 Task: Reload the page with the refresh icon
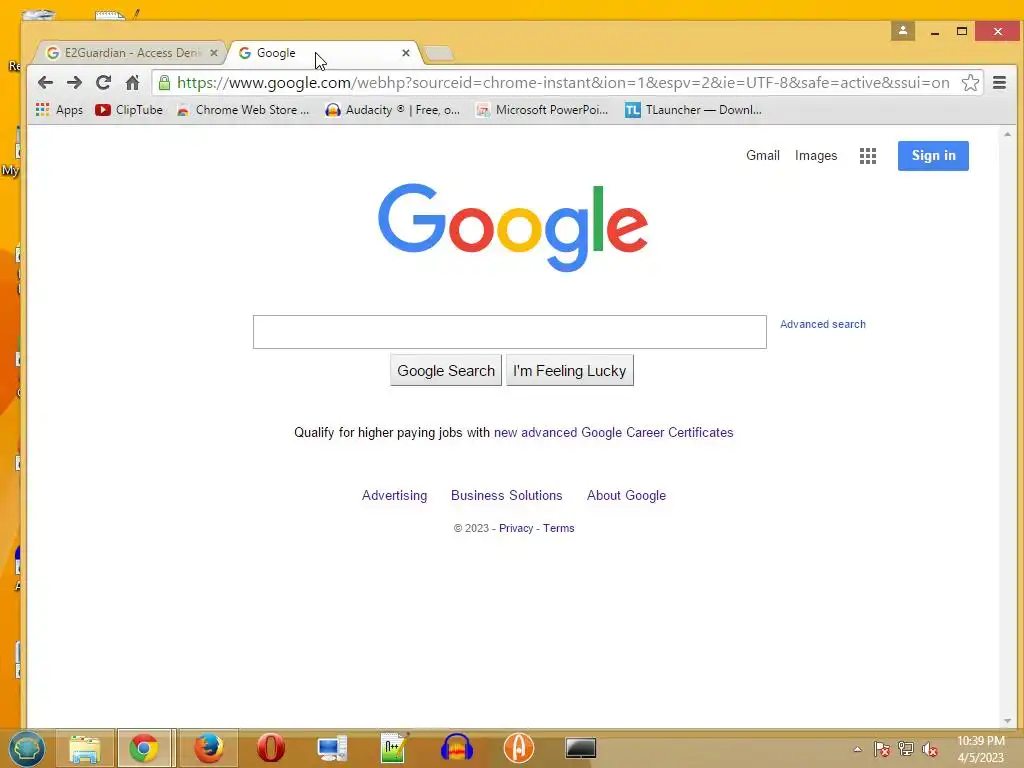(x=103, y=82)
